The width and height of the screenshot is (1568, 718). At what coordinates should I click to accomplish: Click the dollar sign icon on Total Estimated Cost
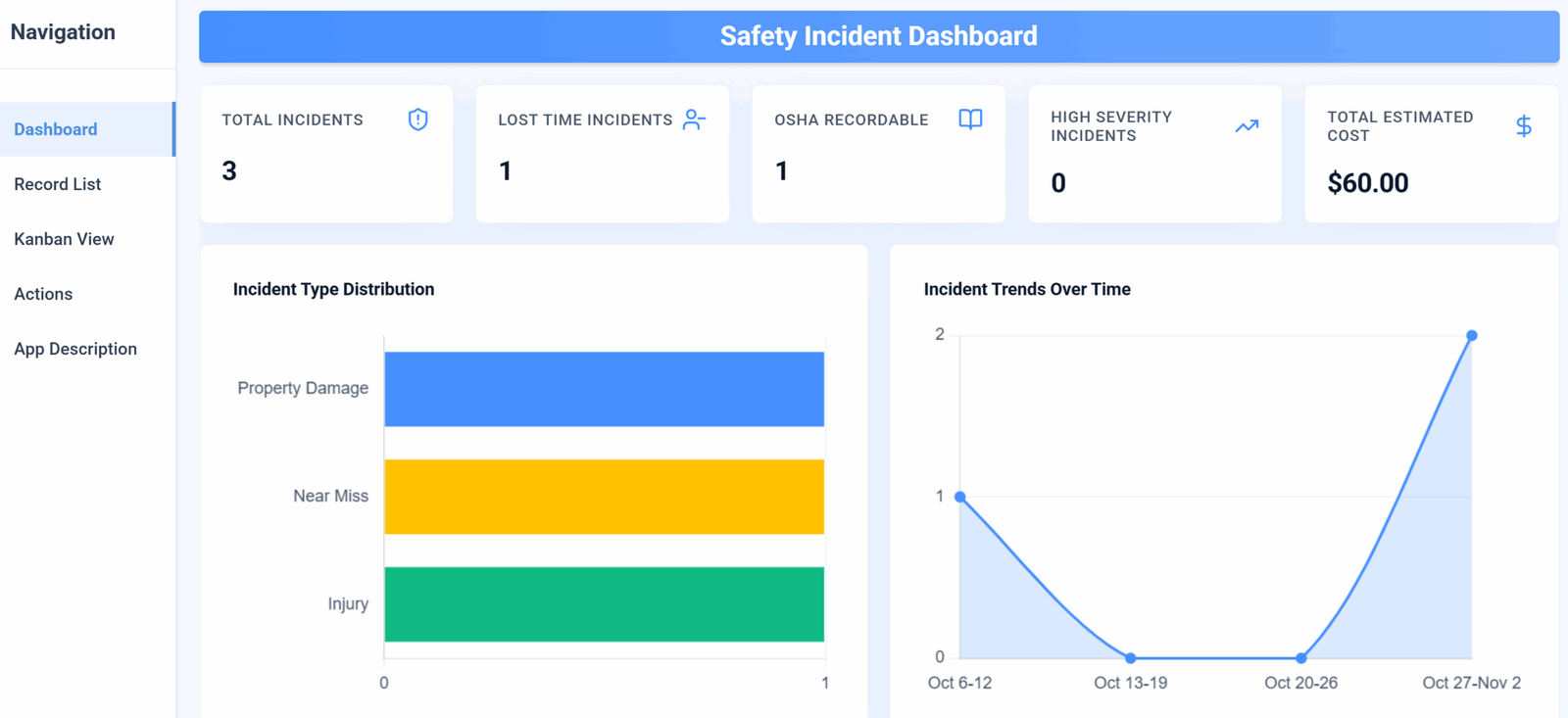pyautogui.click(x=1524, y=126)
